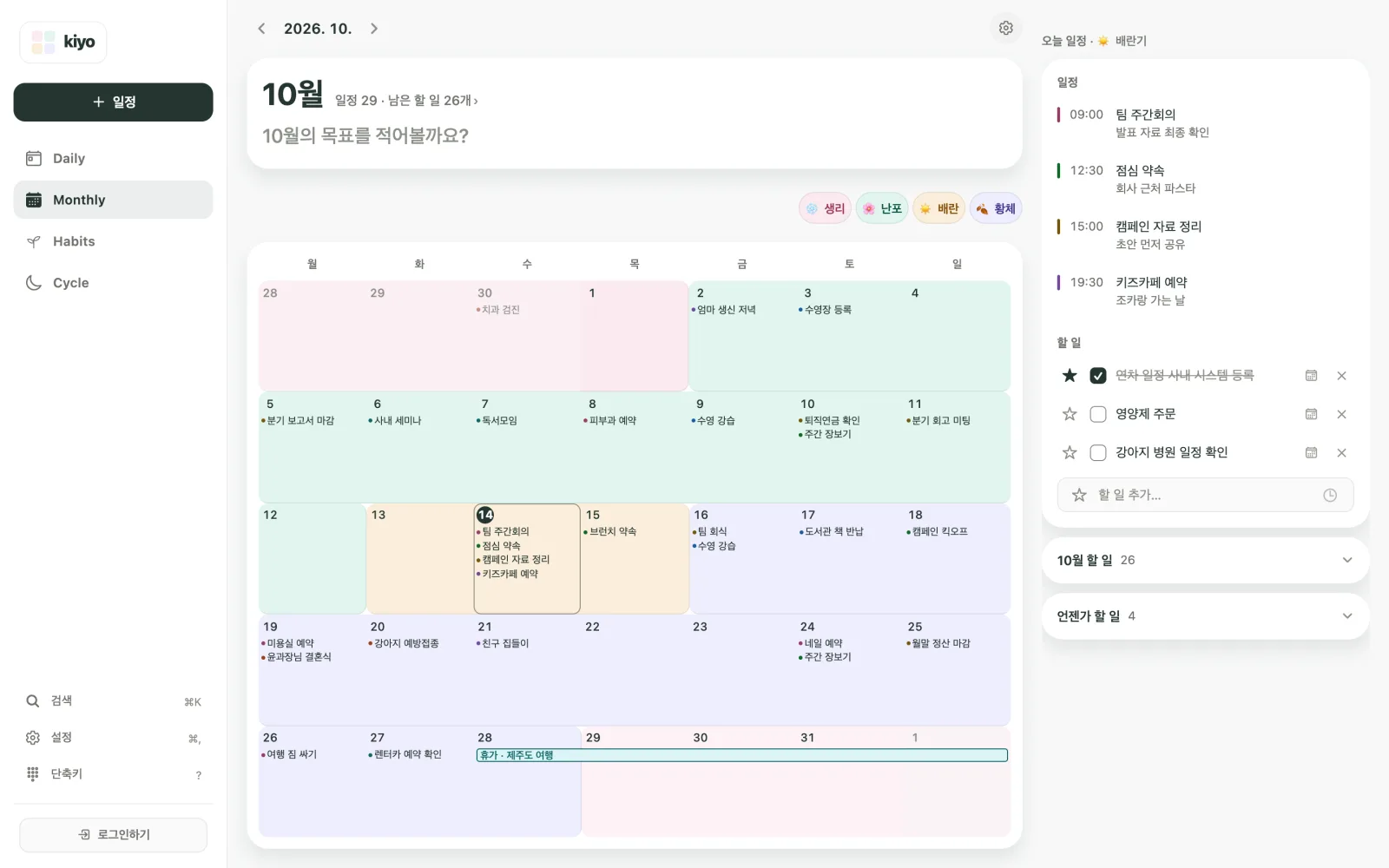Expand the 언젠가 할 일 section
Image resolution: width=1389 pixels, height=868 pixels.
(x=1205, y=616)
